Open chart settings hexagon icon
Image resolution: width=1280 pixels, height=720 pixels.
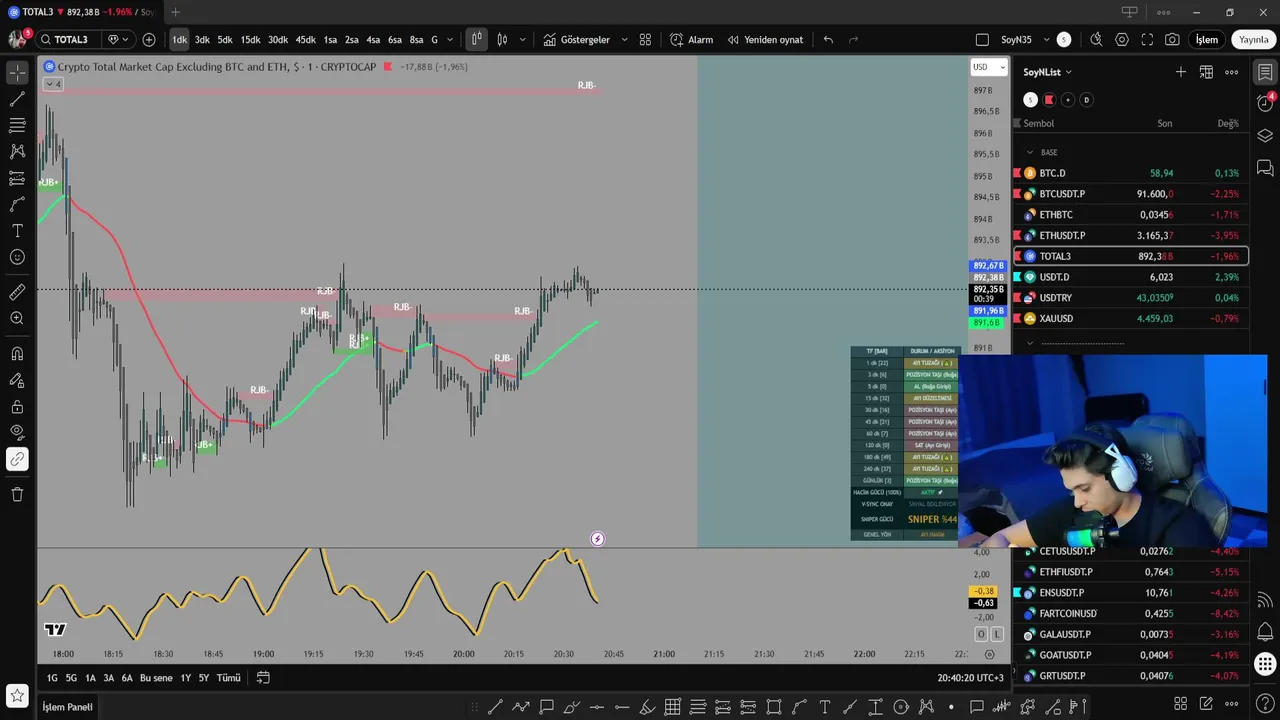[x=1121, y=40]
